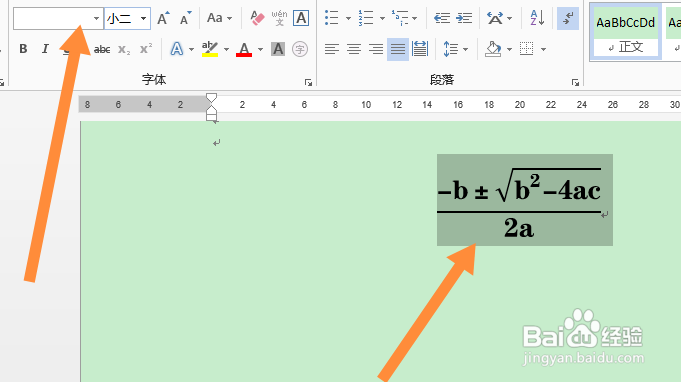Viewport: 681px width, 382px height.
Task: Justify paragraph text
Action: [x=397, y=49]
